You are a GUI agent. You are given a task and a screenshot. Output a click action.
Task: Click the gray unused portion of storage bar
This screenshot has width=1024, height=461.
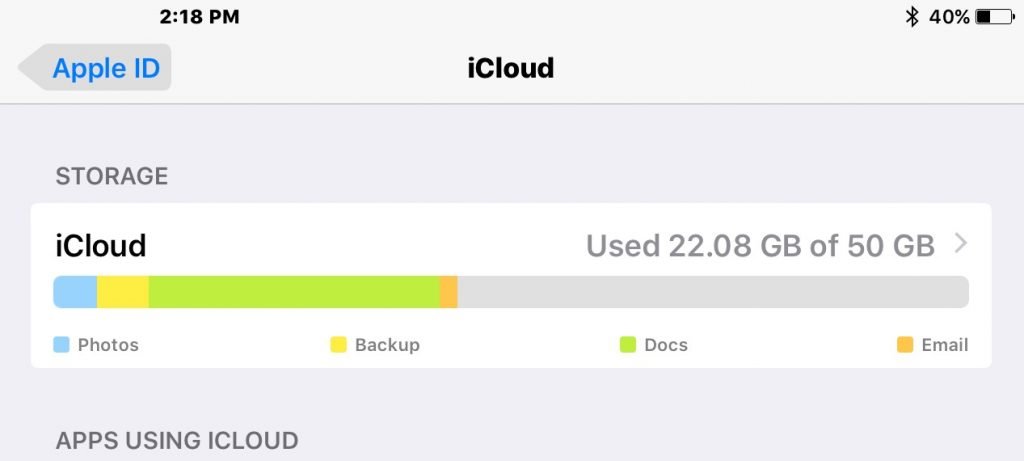click(x=713, y=292)
